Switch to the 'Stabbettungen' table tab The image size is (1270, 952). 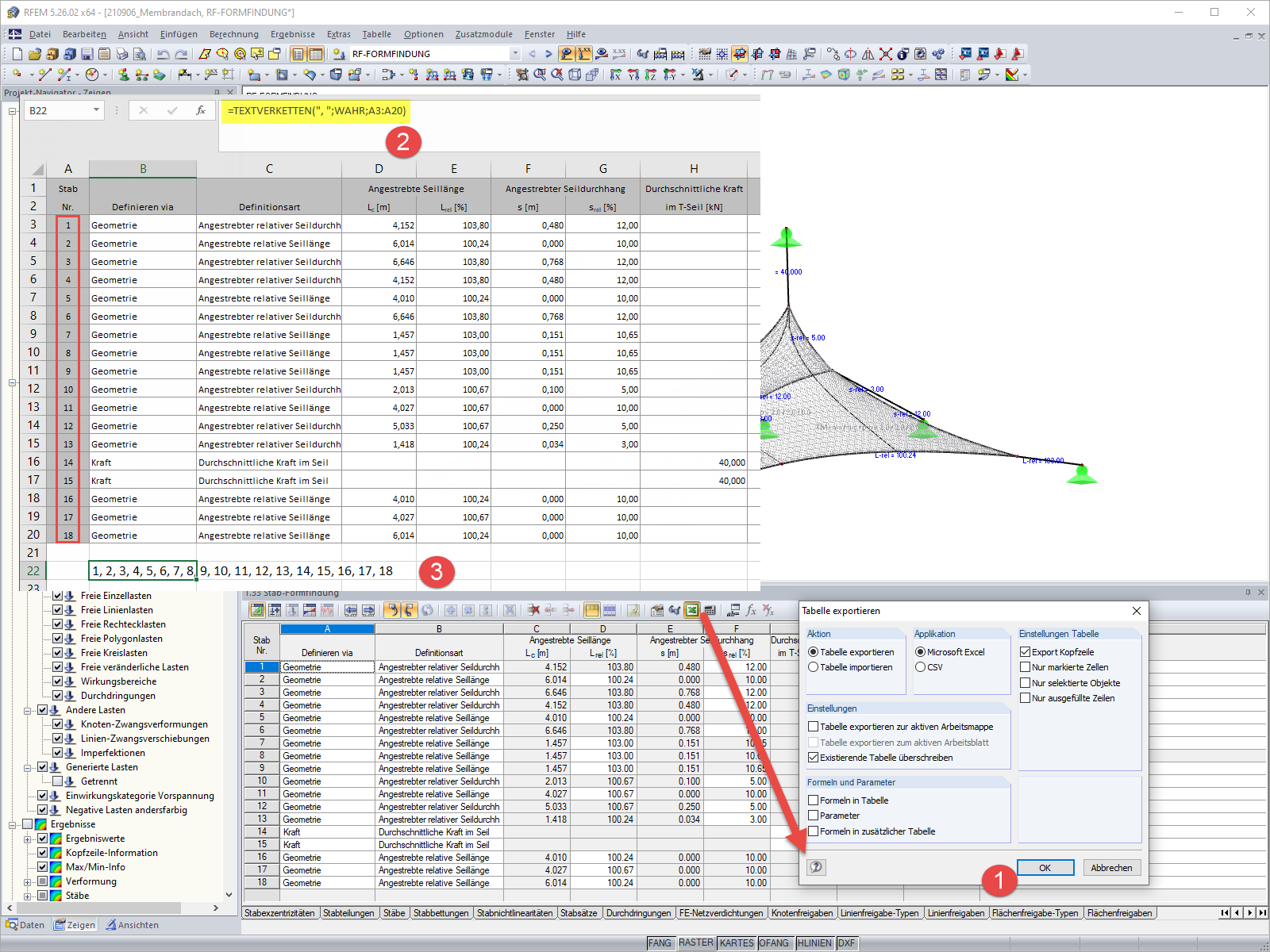tap(441, 913)
